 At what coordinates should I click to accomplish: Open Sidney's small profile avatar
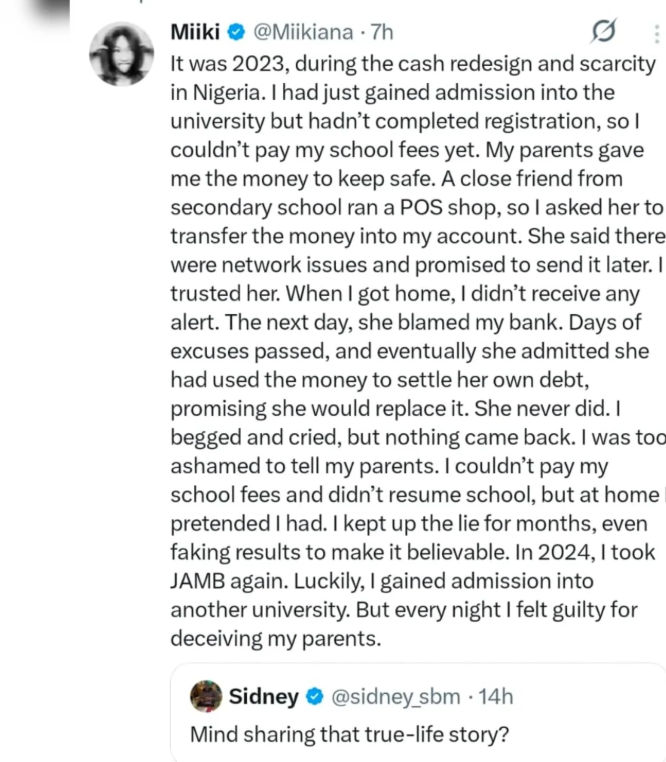point(205,694)
